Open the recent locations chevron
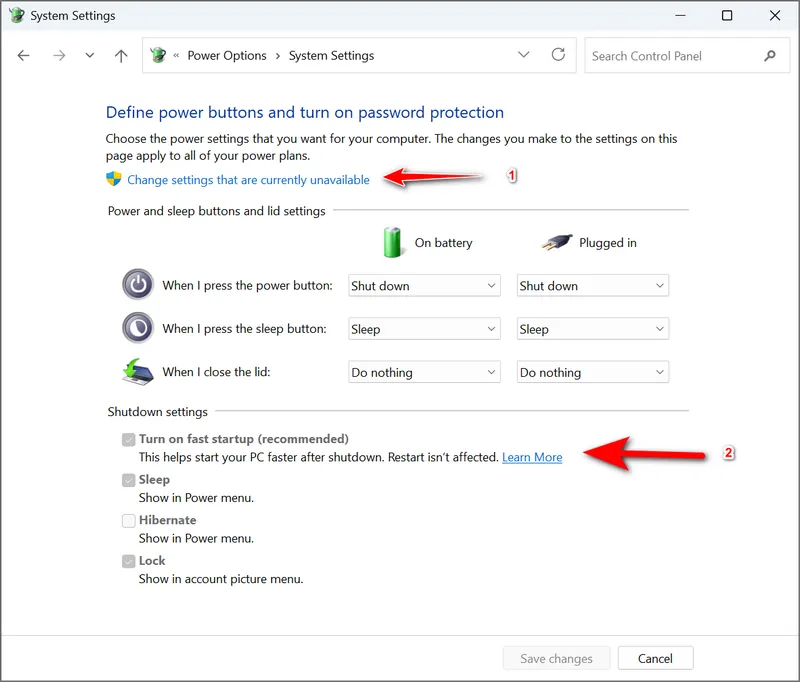The image size is (800, 682). (x=90, y=56)
